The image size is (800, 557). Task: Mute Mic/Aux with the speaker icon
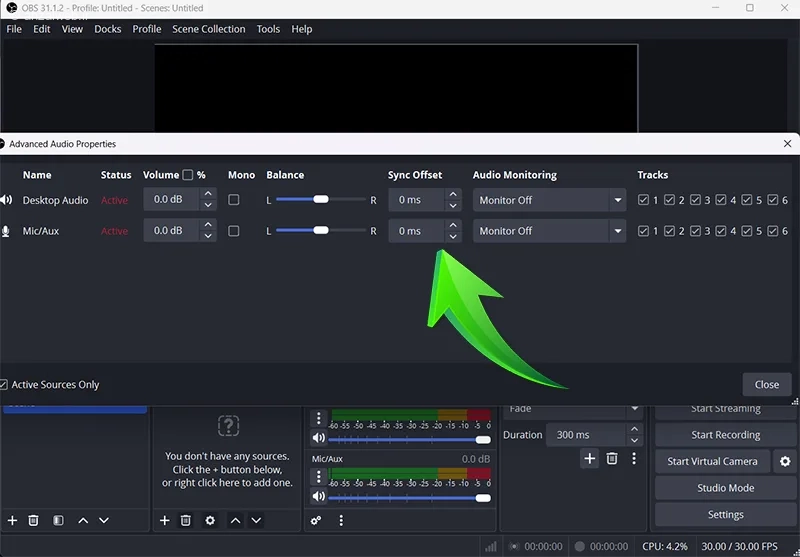319,496
